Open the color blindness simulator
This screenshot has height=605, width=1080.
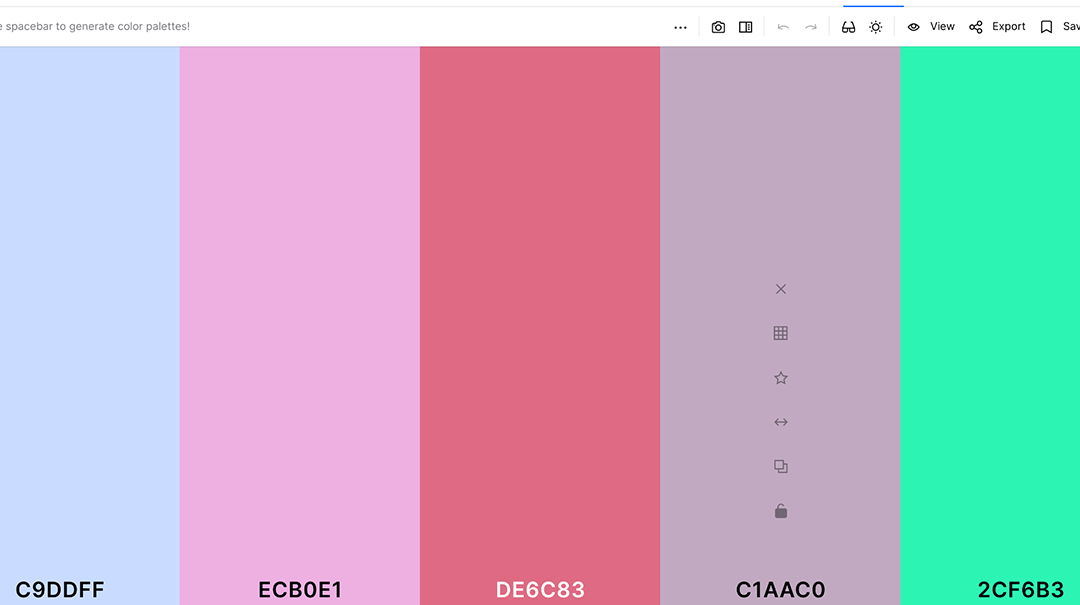[x=848, y=26]
